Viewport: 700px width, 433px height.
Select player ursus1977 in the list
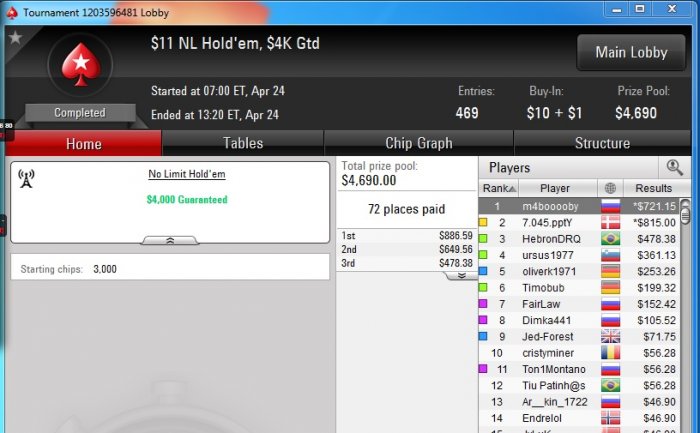pyautogui.click(x=579, y=255)
